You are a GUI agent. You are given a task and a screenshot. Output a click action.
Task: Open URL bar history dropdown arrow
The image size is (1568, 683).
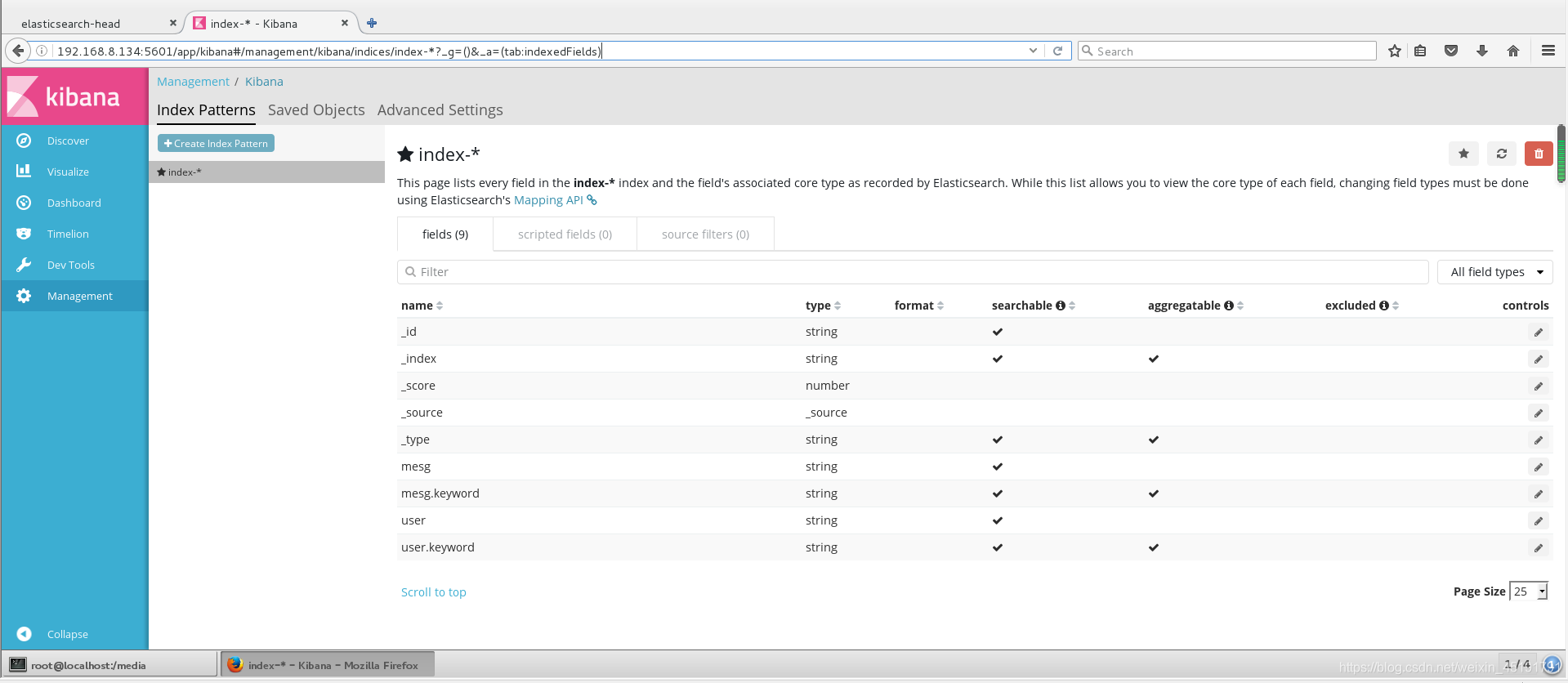[x=1034, y=51]
